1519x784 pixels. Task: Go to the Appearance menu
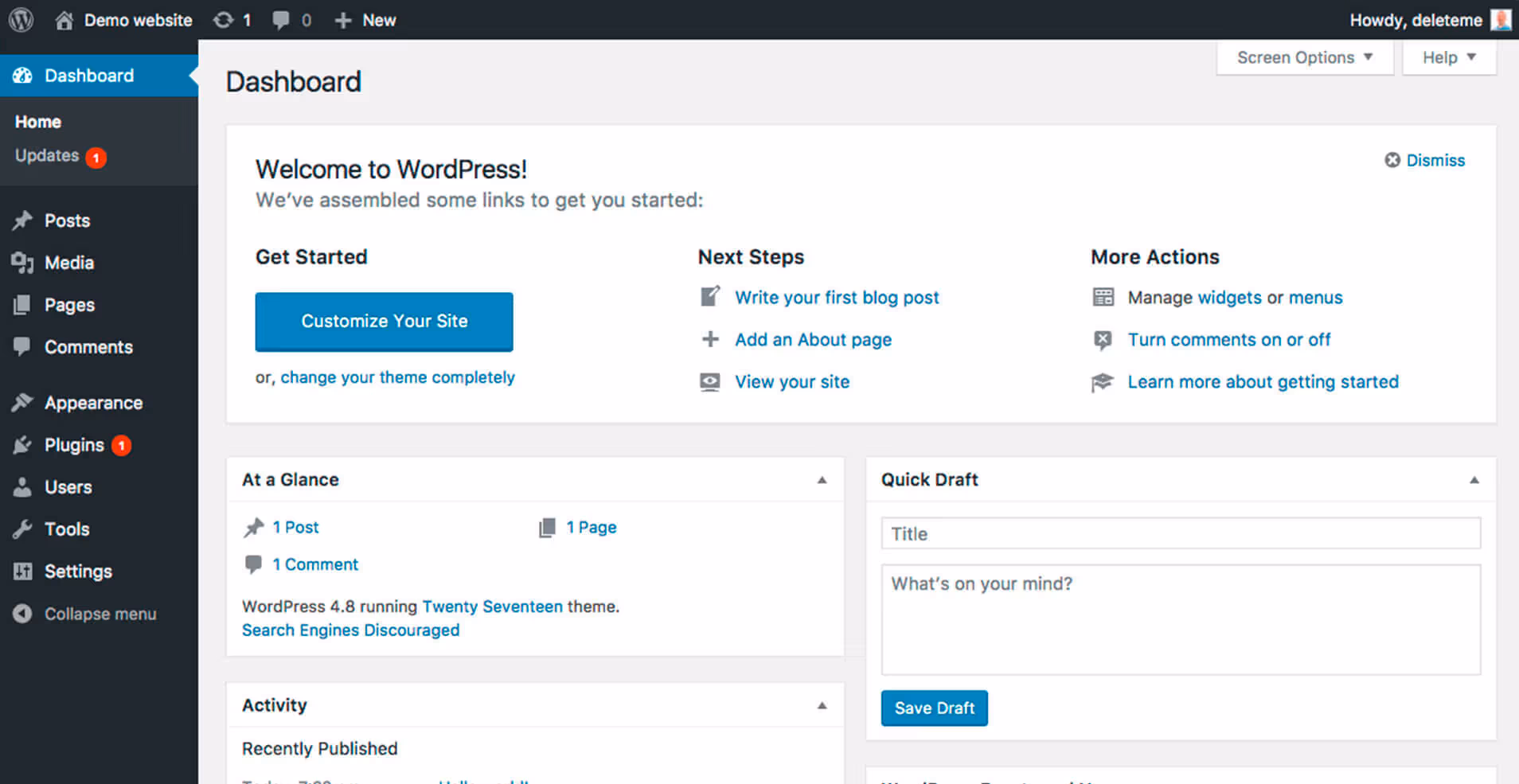pos(99,403)
